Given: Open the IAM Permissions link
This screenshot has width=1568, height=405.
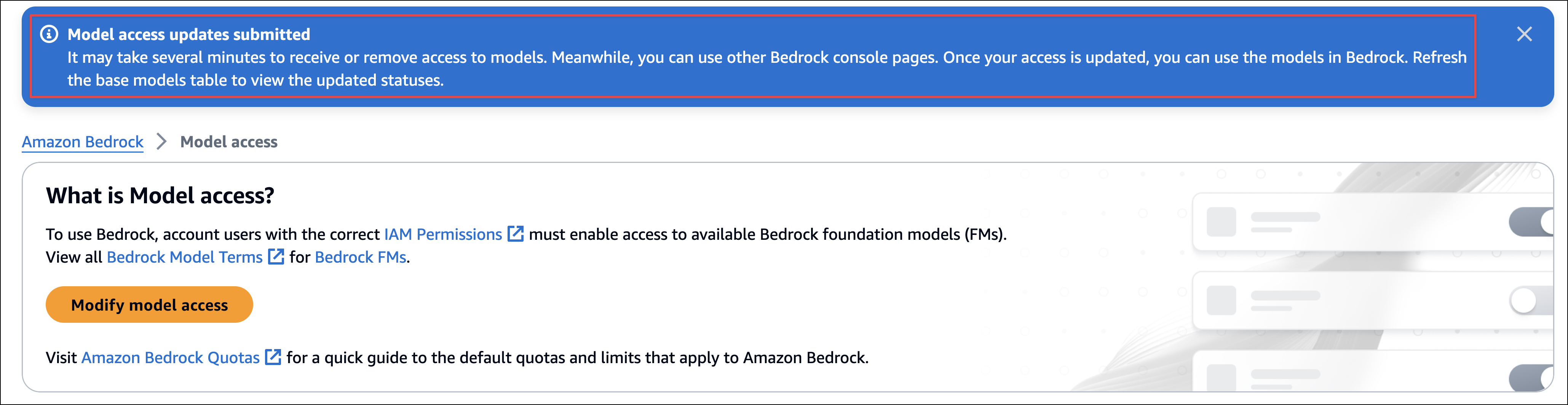Looking at the screenshot, I should (443, 234).
